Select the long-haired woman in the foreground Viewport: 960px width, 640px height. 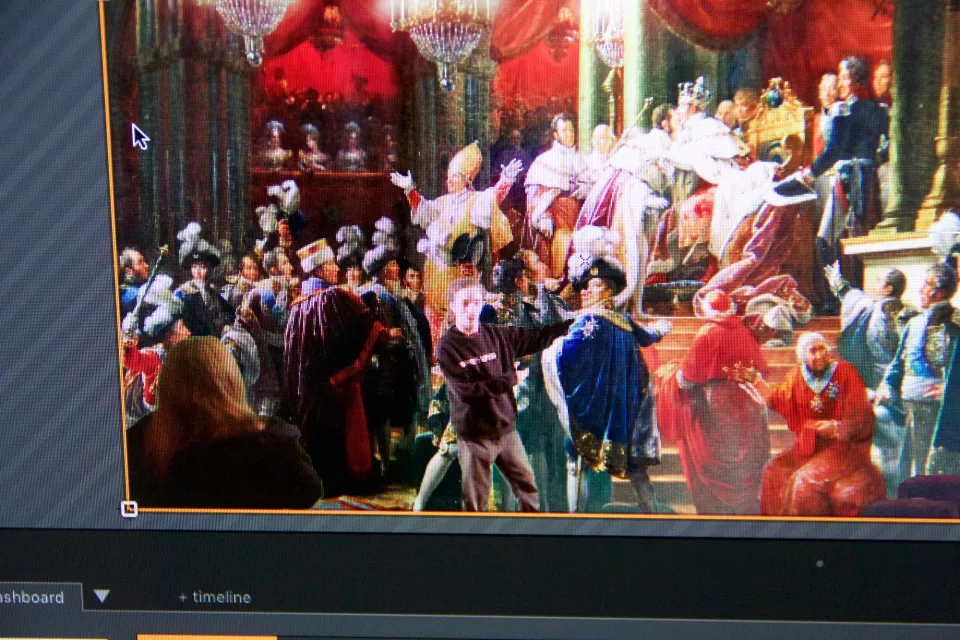point(215,425)
